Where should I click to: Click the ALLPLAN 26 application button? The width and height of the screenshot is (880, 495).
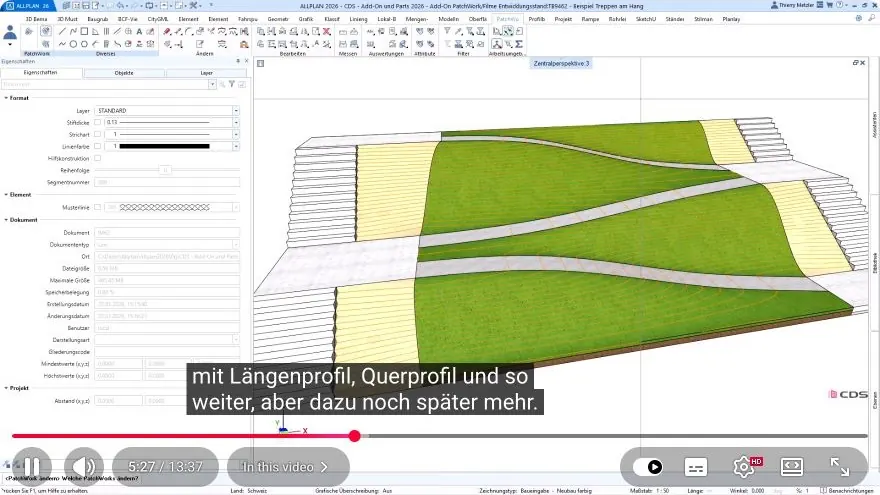[x=28, y=6]
